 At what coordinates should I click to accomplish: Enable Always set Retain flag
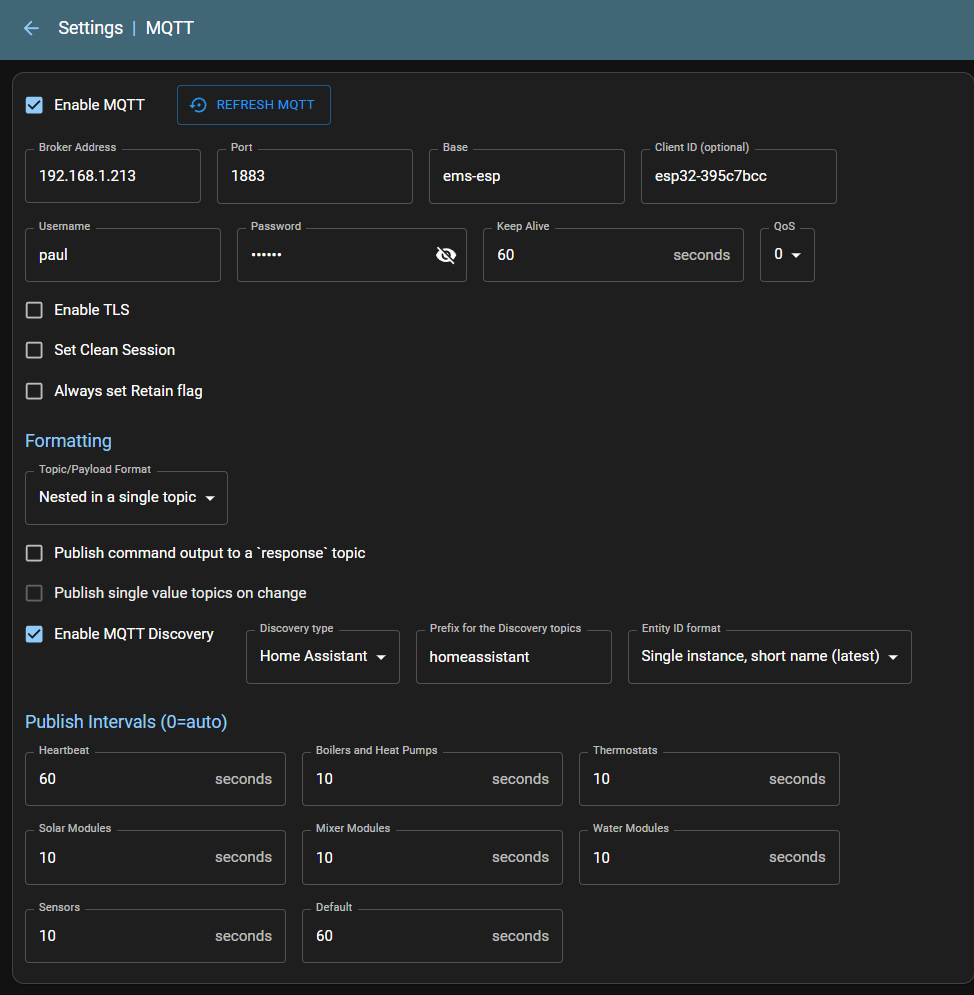[x=34, y=391]
